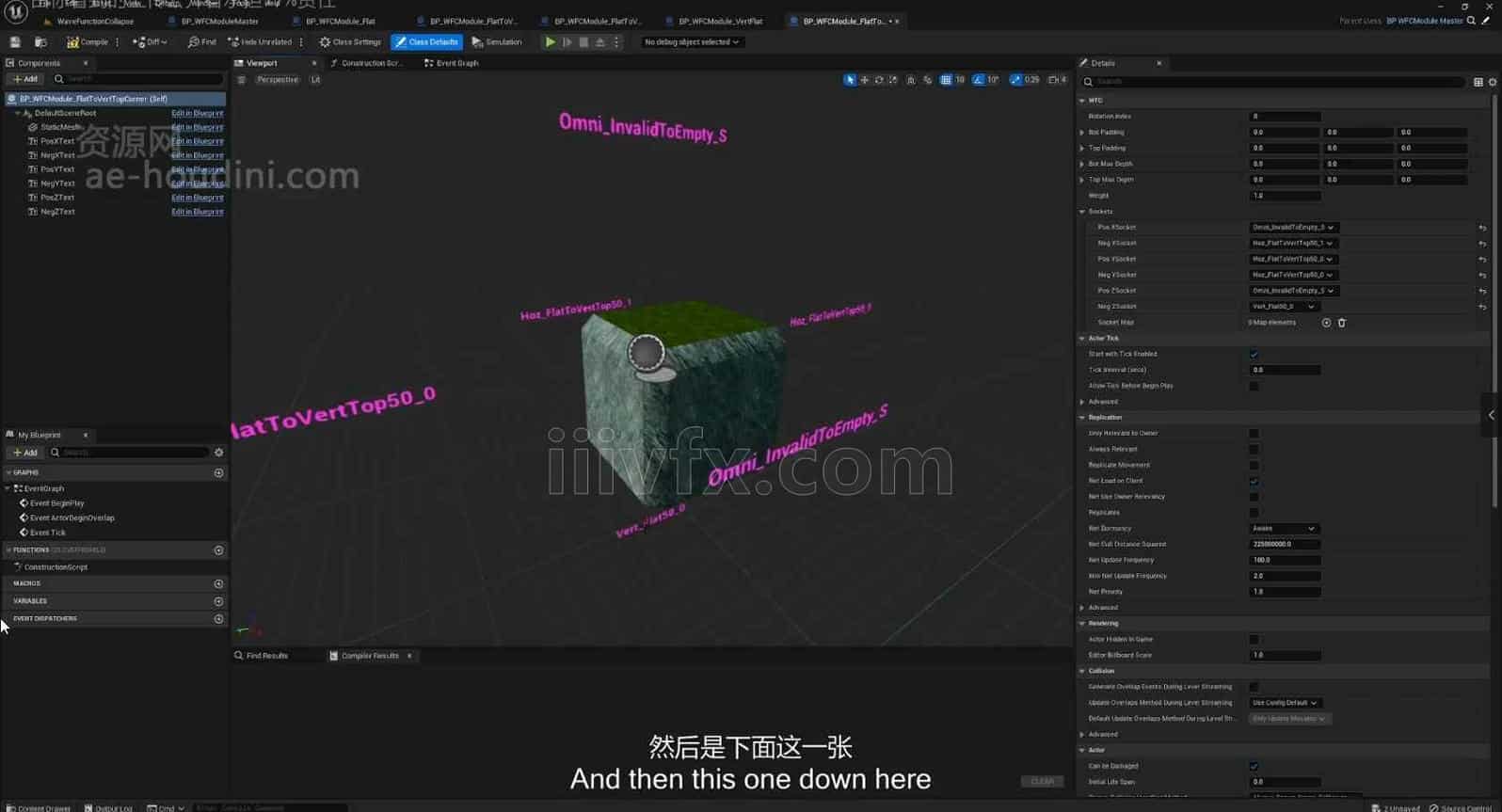Open the Pos XSocket dropdown
1502x812 pixels.
pyautogui.click(x=1292, y=228)
